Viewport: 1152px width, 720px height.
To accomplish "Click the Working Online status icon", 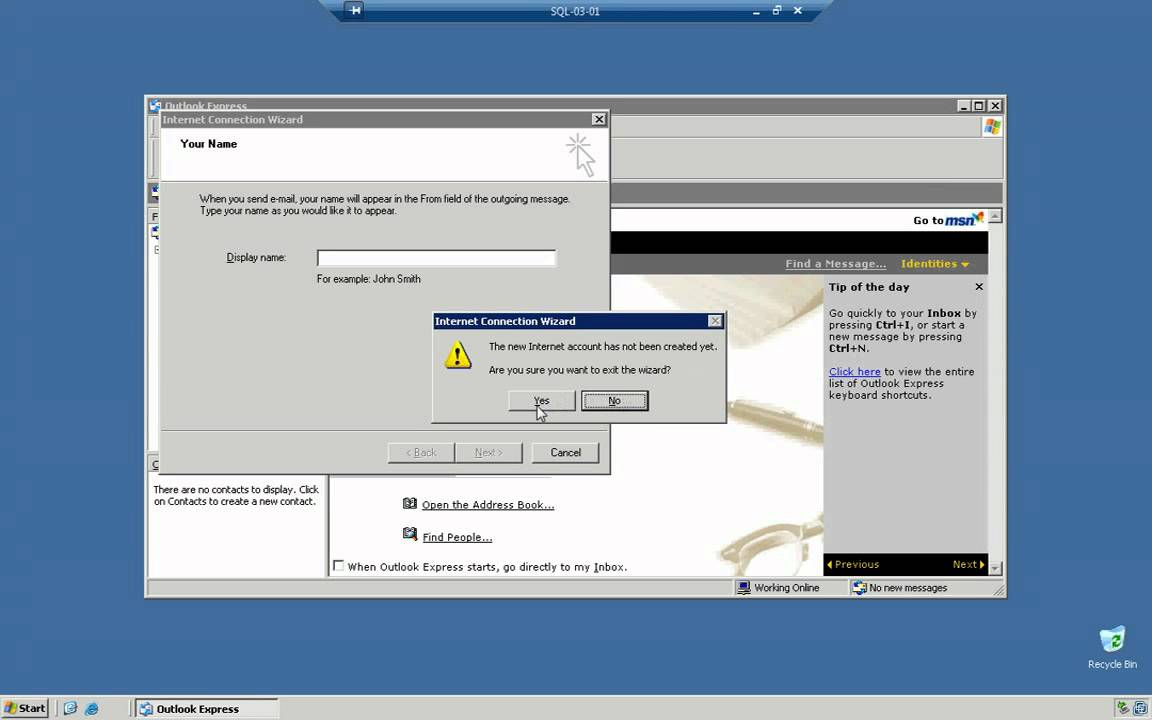I will click(x=744, y=588).
